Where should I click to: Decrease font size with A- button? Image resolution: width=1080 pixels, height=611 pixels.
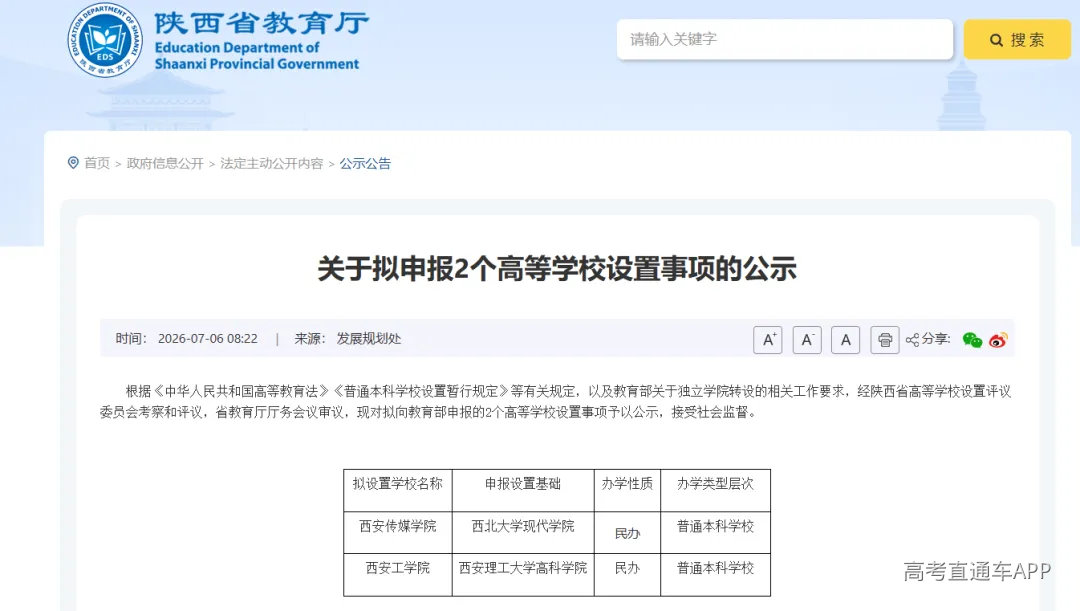(x=807, y=340)
